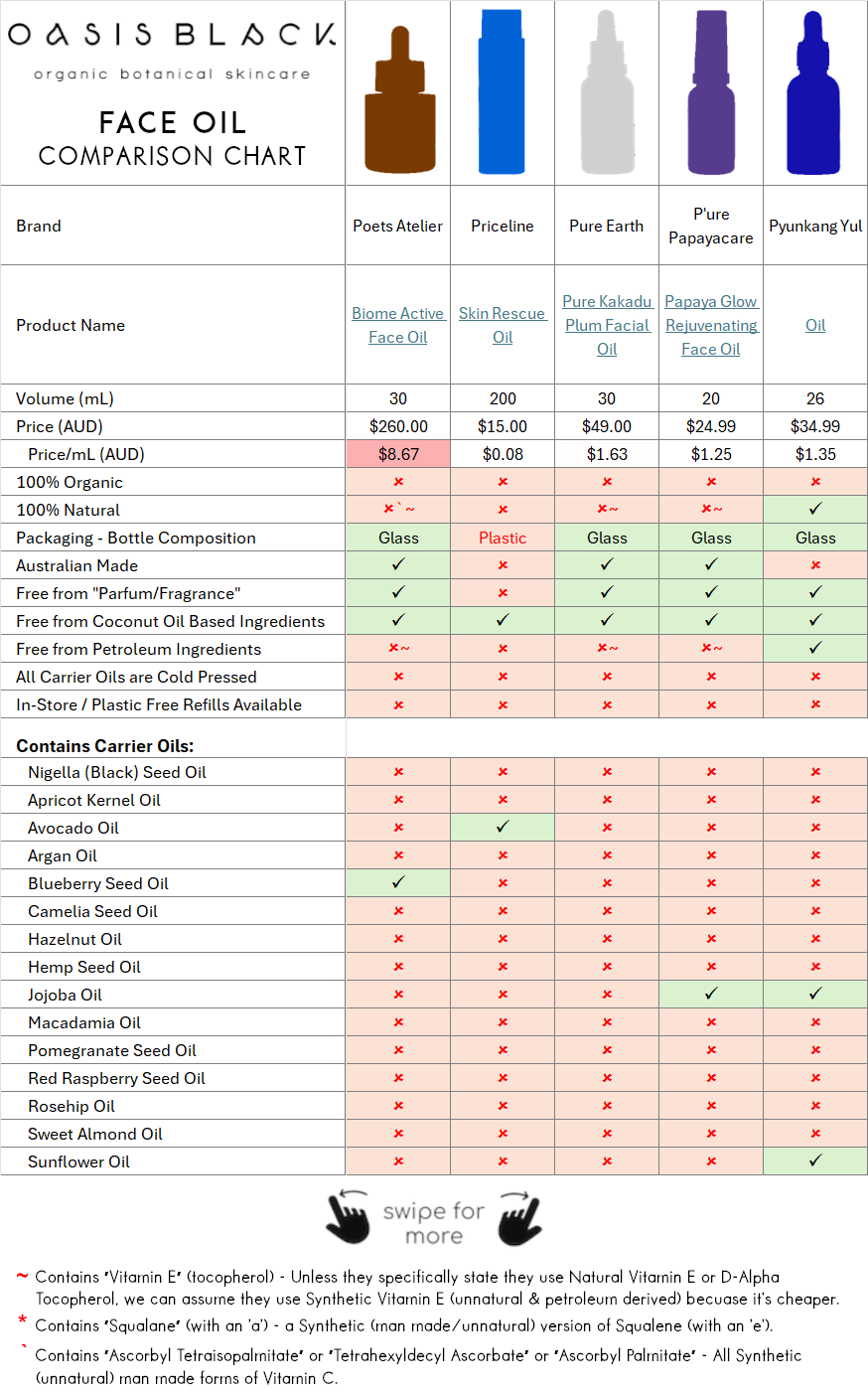The width and height of the screenshot is (868, 1391).
Task: Click Argan Oil cross under Priceline
Action: (x=503, y=855)
